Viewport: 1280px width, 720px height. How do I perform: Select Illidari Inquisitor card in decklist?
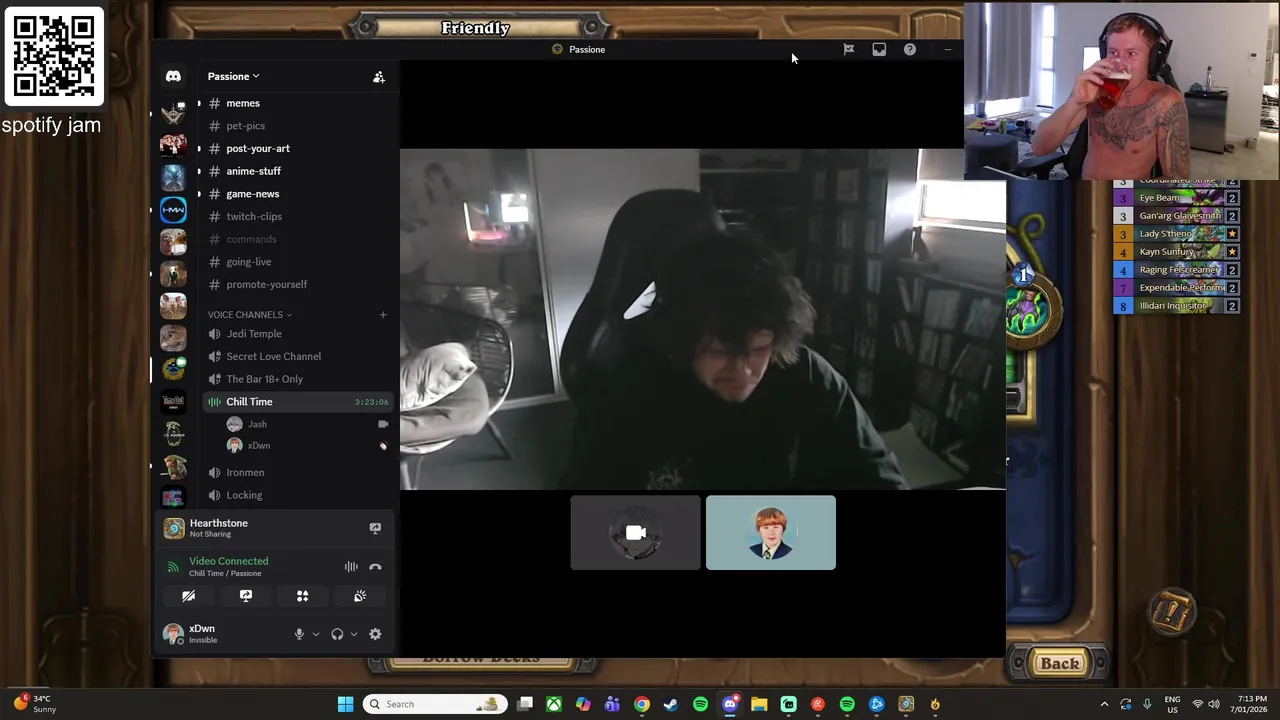1177,306
